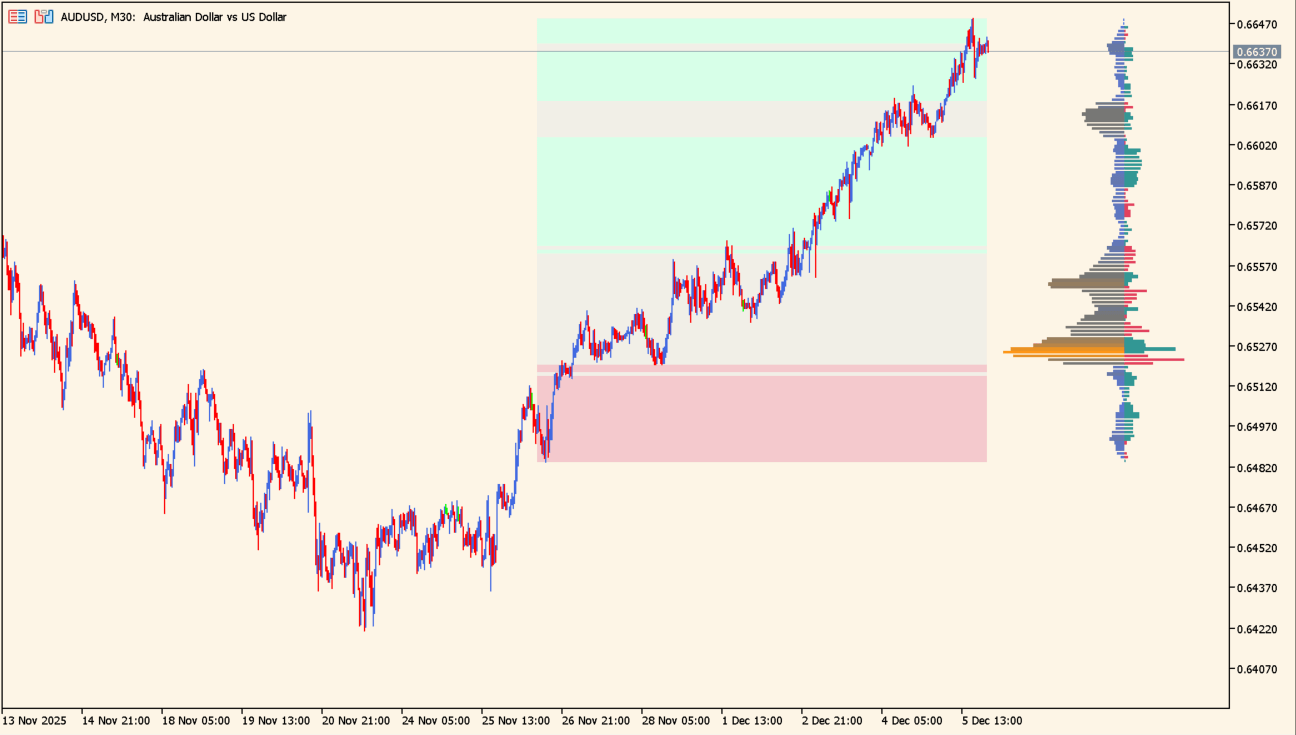Select the 1 Dec 13:00 time label
This screenshot has width=1296, height=735.
click(752, 720)
